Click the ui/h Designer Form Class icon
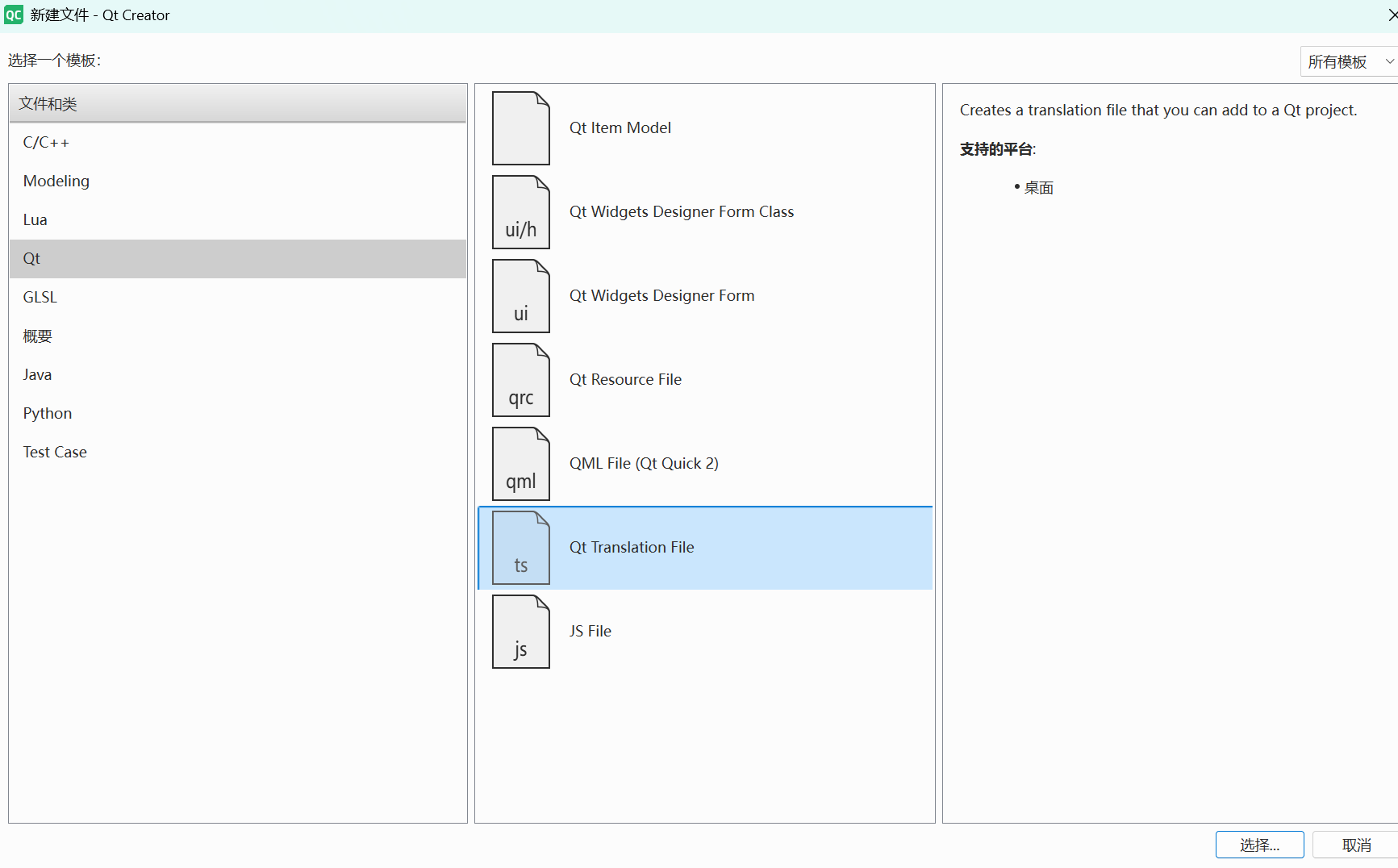 (x=521, y=212)
